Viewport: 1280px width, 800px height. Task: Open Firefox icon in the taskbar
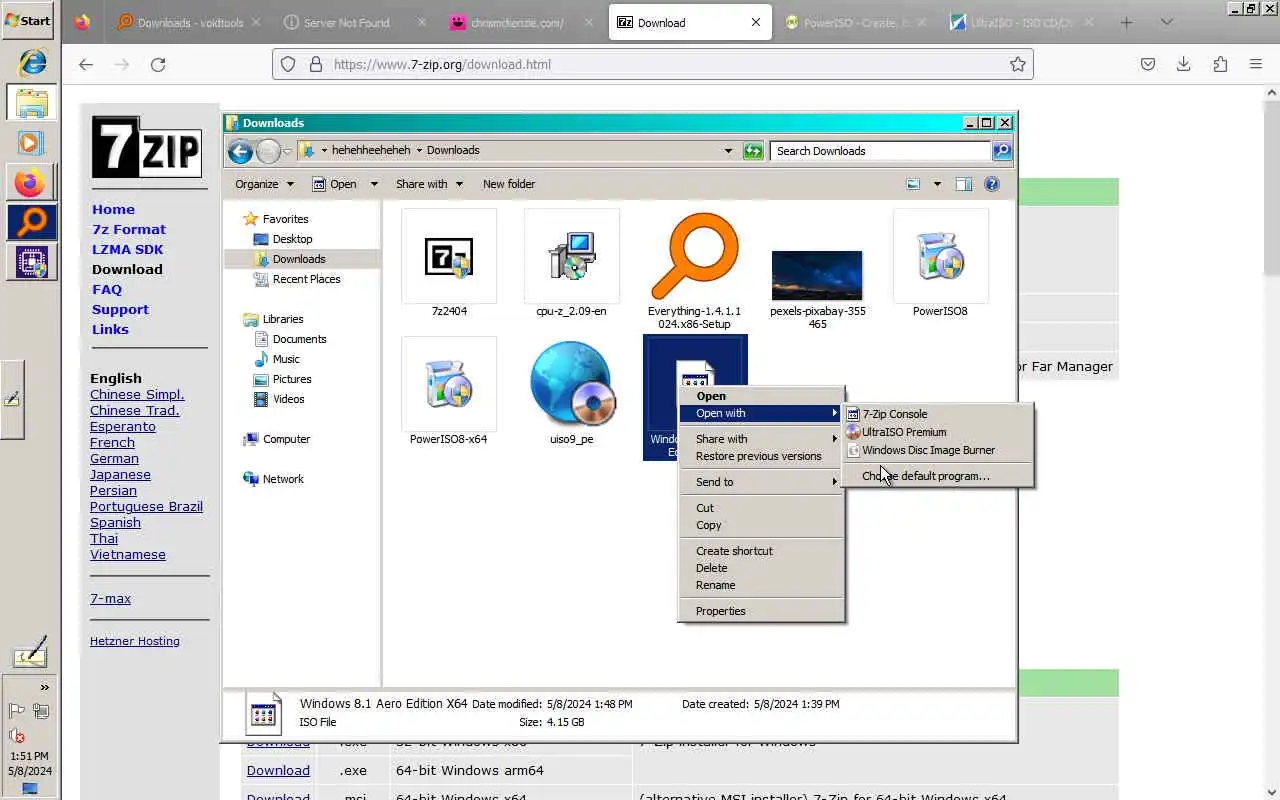click(x=30, y=183)
